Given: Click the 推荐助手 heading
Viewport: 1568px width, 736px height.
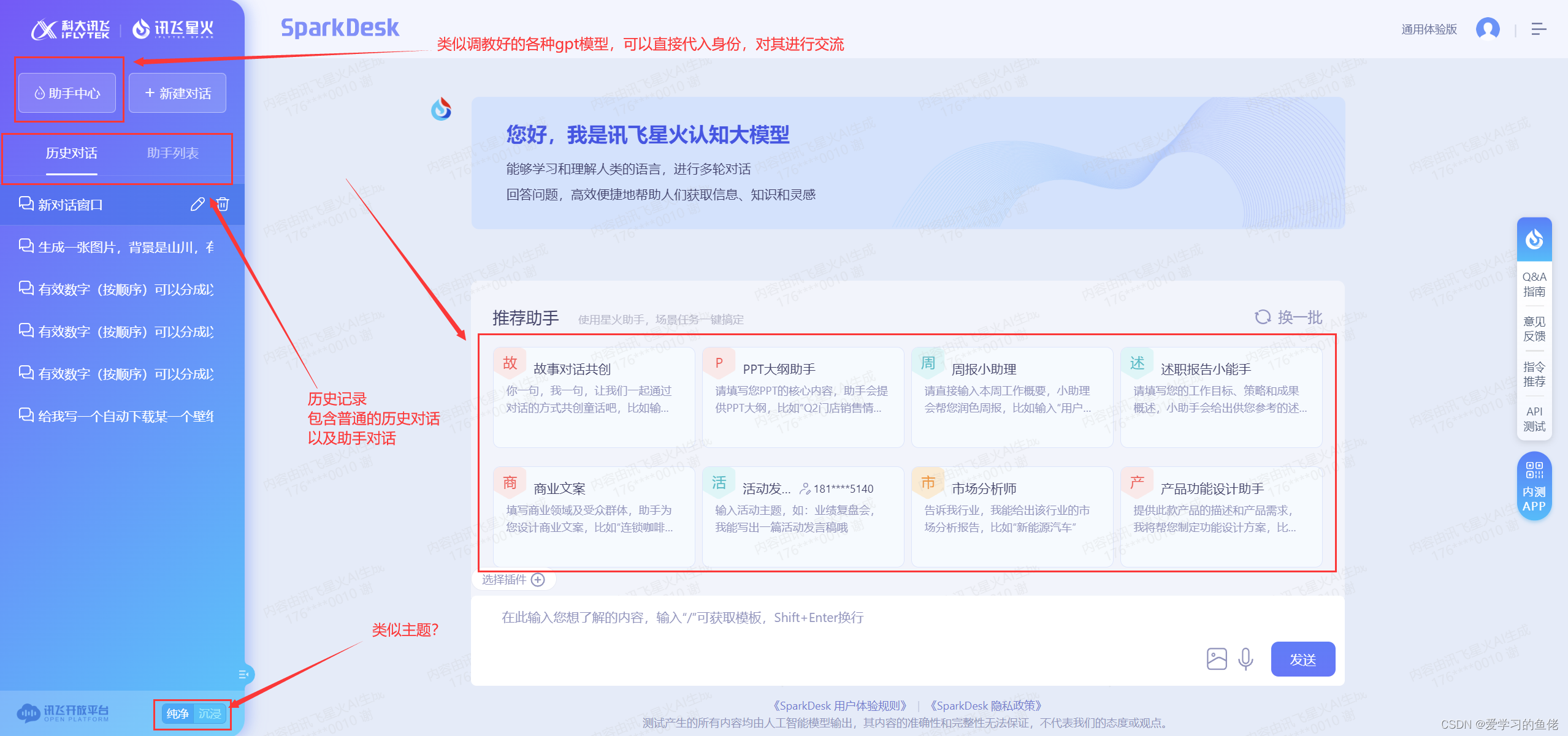Looking at the screenshot, I should 526,318.
